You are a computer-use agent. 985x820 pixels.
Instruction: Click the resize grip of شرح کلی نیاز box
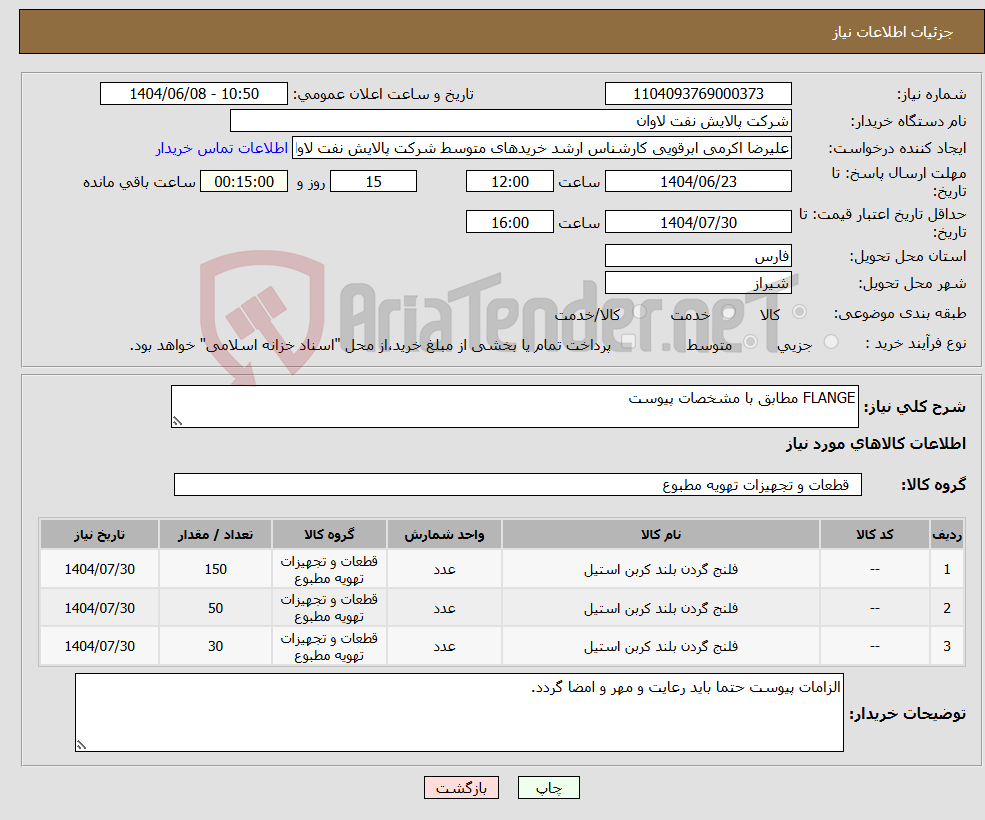[178, 421]
